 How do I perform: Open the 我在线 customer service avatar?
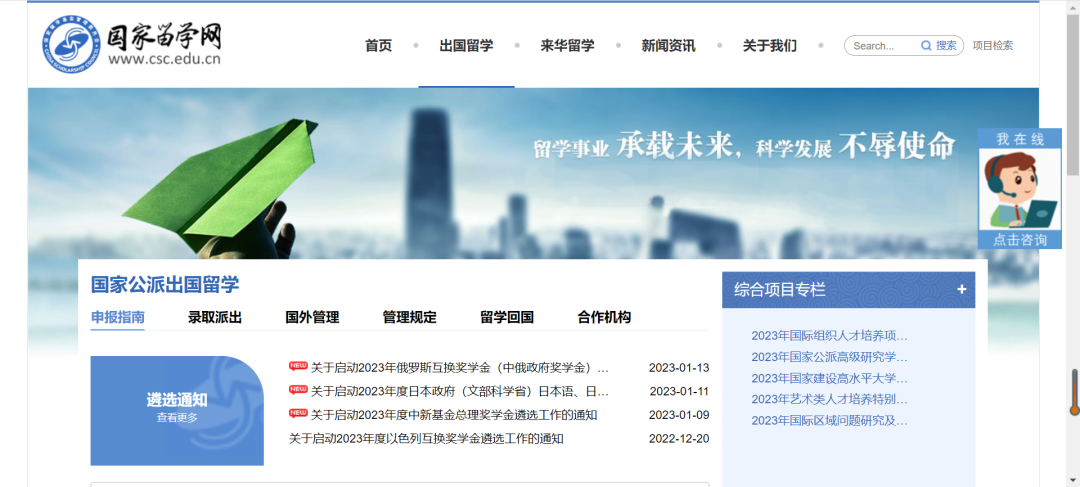tap(1019, 190)
